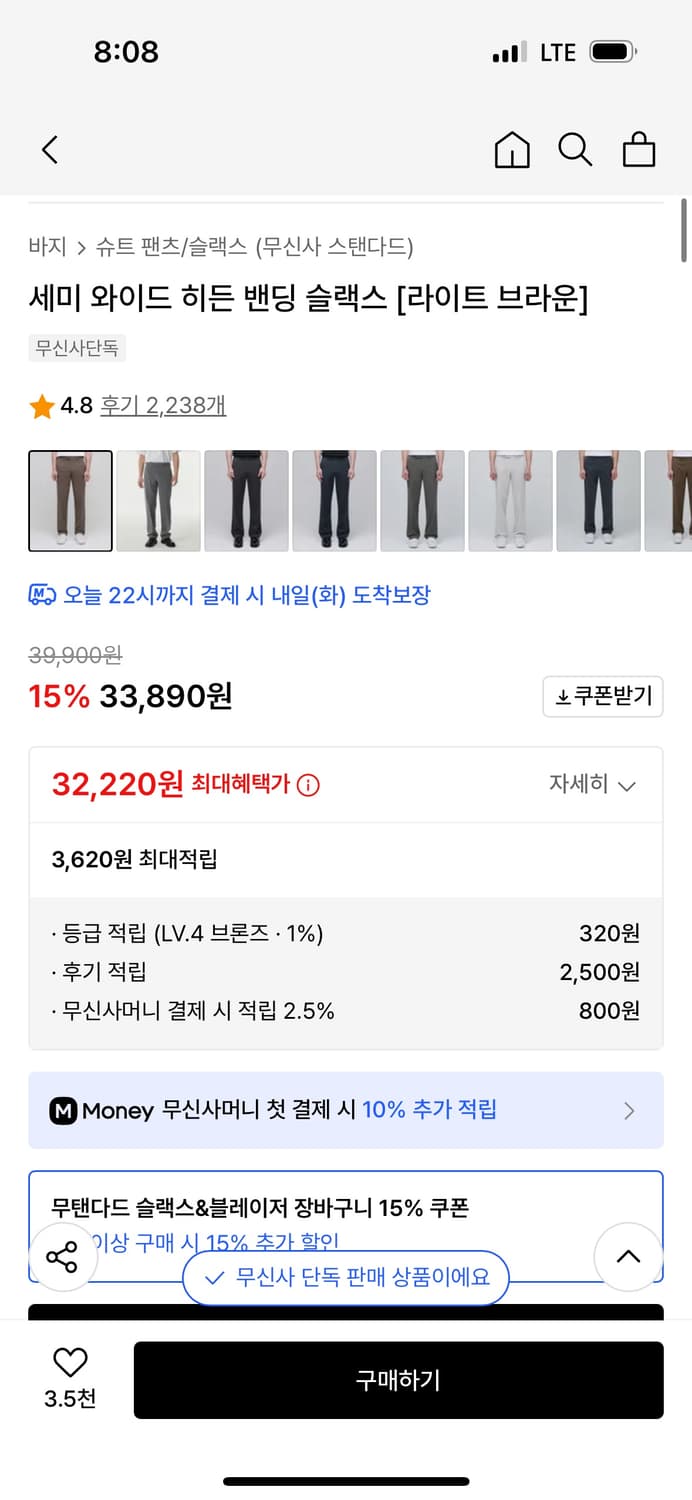This screenshot has height=1500, width=692.
Task: Tap the back arrow at top left
Action: coord(50,149)
